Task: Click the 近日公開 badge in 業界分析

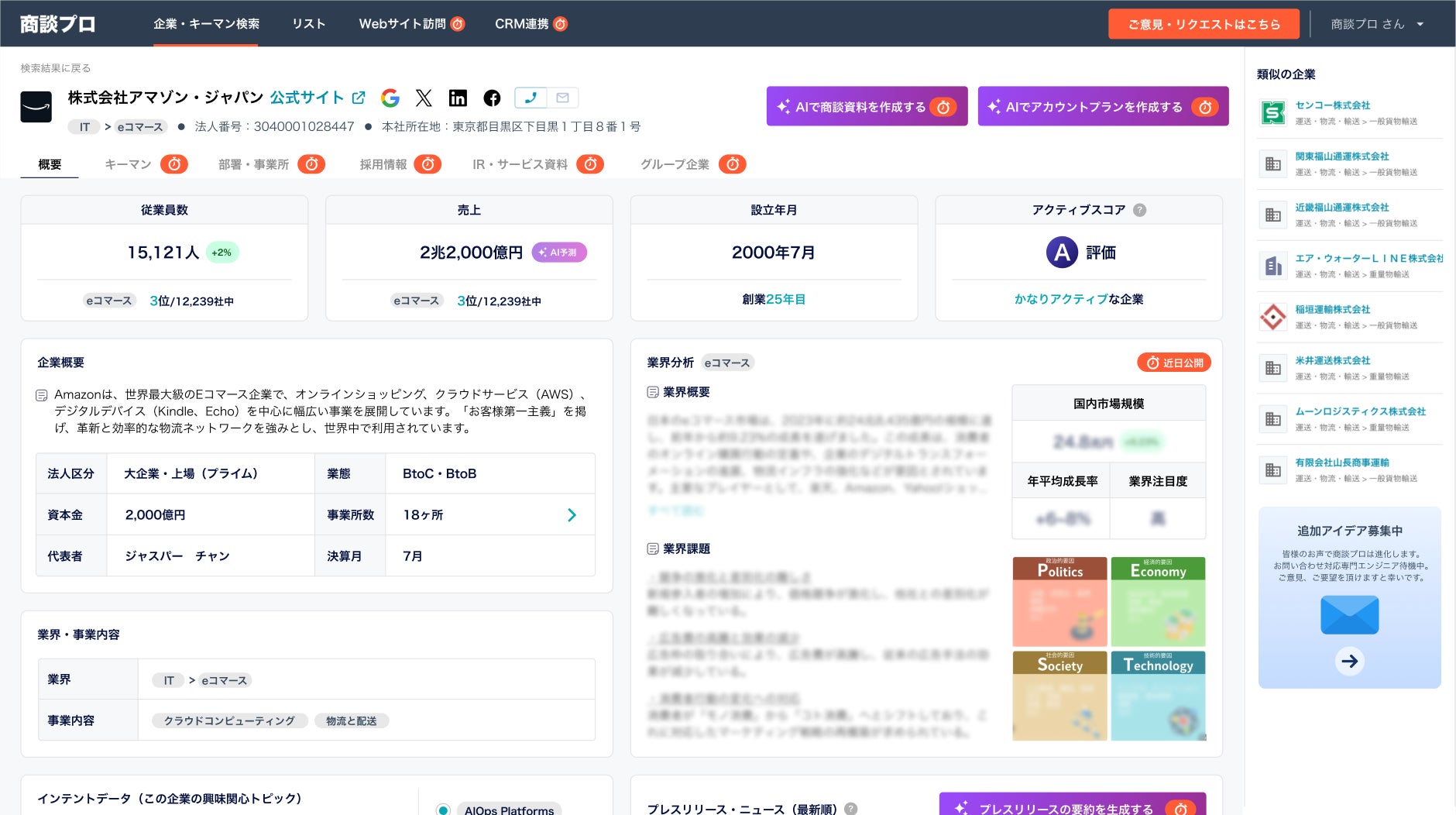Action: [x=1174, y=363]
